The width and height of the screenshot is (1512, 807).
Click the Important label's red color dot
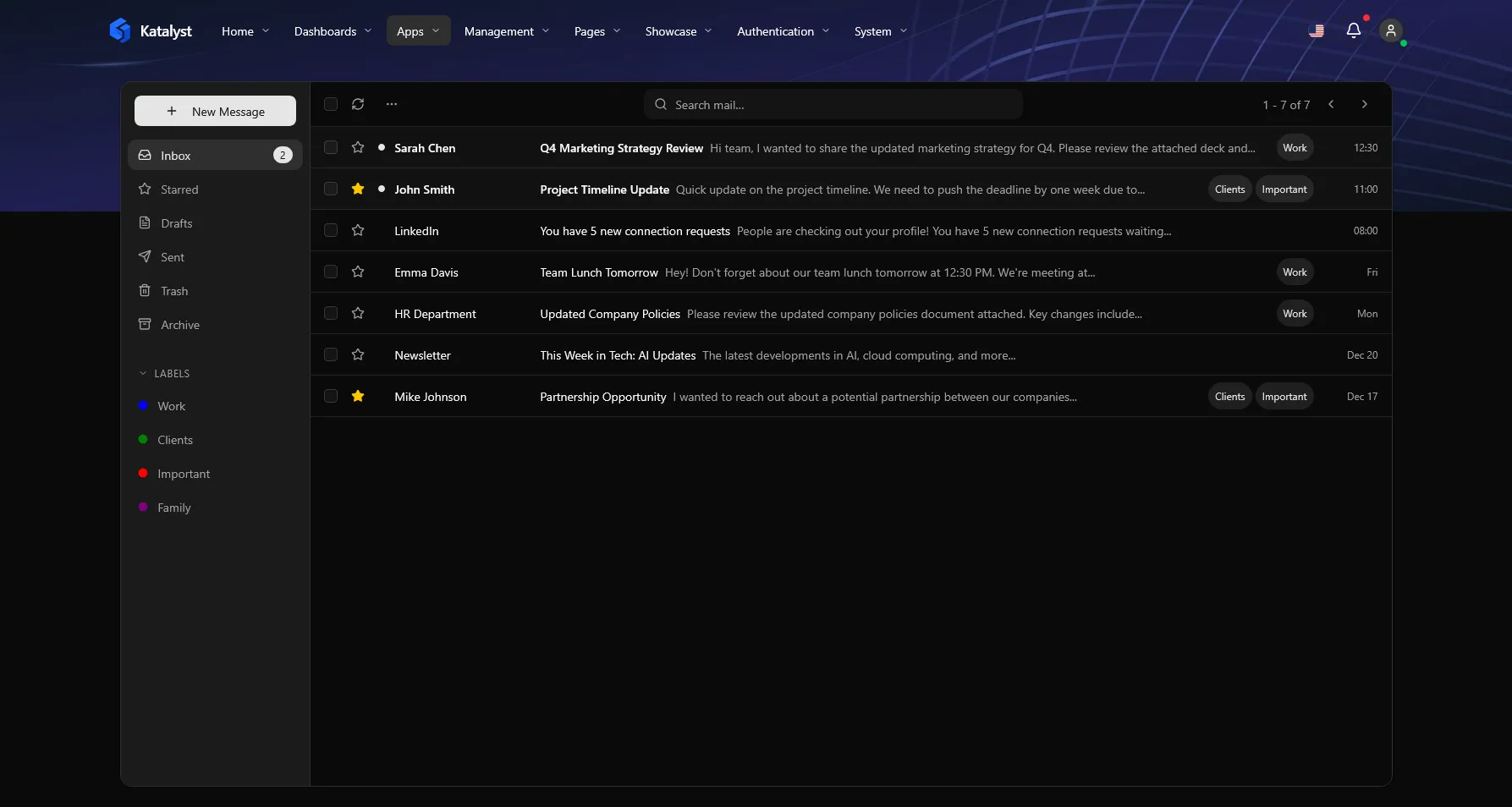(144, 474)
